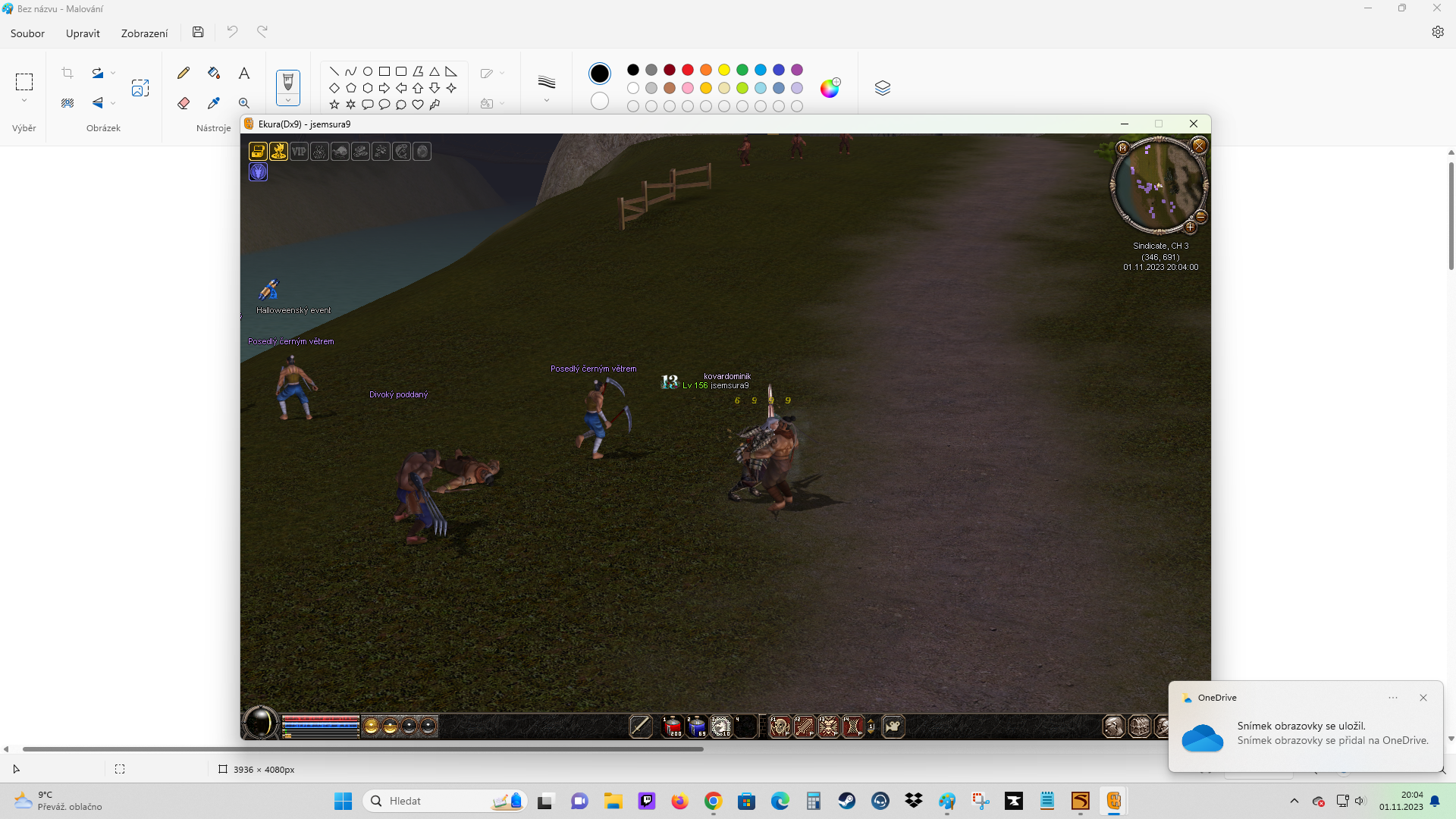Select the Fill bucket tool
Image resolution: width=1456 pixels, height=819 pixels.
click(214, 73)
